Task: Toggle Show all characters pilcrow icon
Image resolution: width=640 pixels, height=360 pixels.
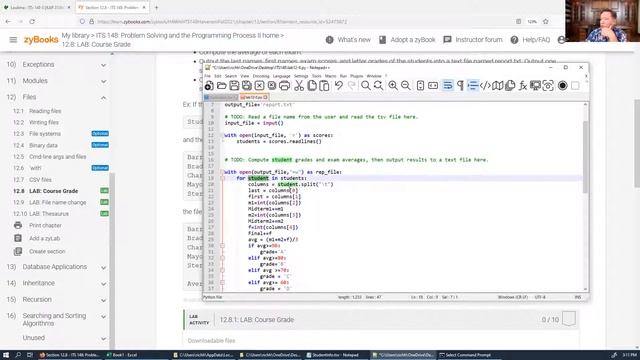Action: [460, 85]
